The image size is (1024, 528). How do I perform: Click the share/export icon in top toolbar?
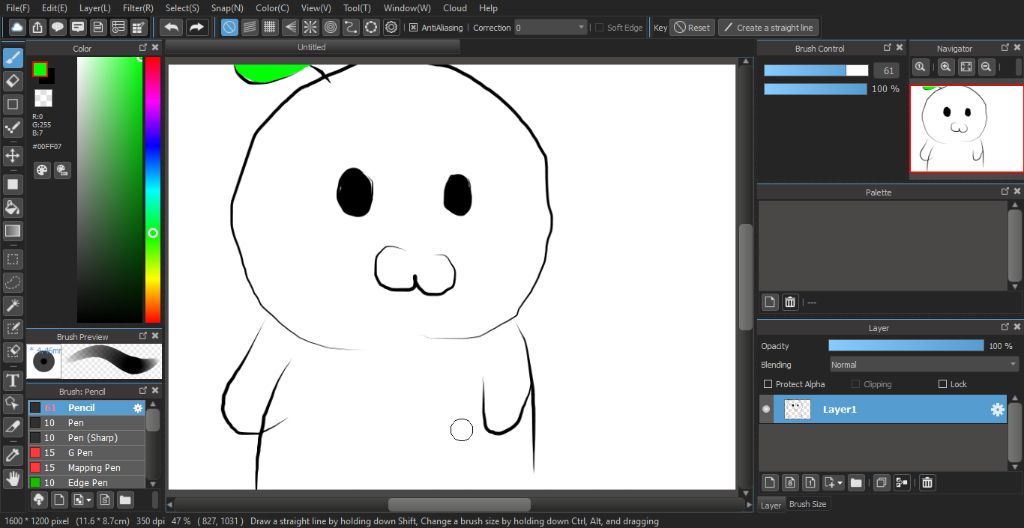click(x=37, y=27)
